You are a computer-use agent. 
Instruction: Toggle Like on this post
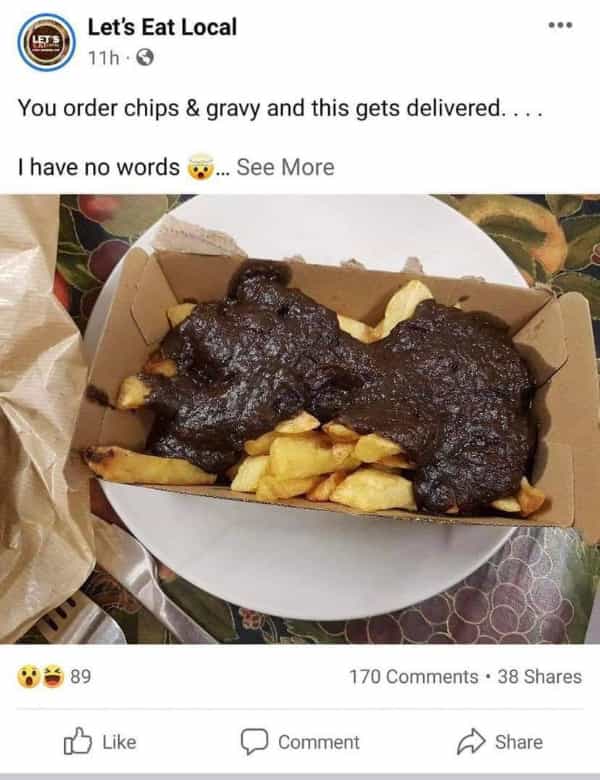100,742
